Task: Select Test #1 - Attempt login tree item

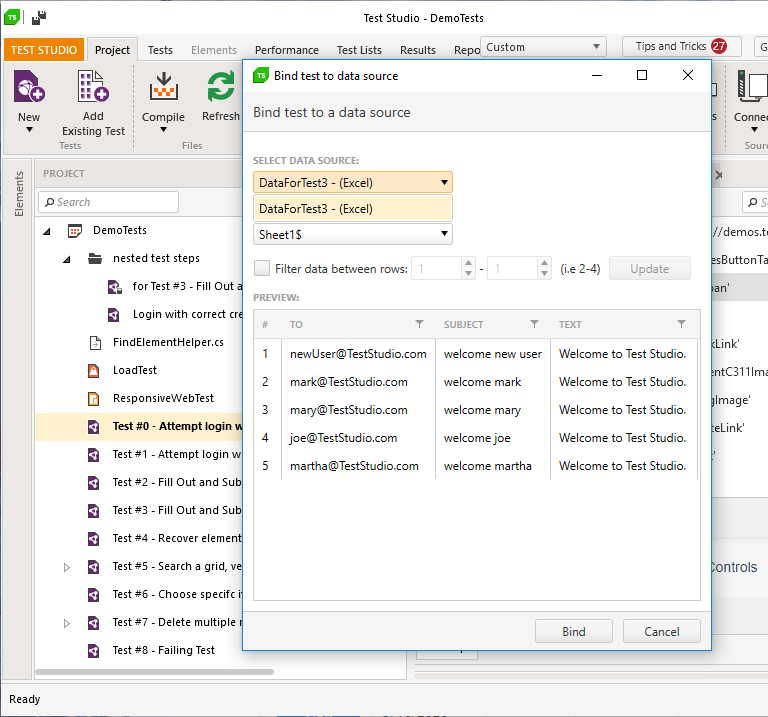Action: (177, 454)
